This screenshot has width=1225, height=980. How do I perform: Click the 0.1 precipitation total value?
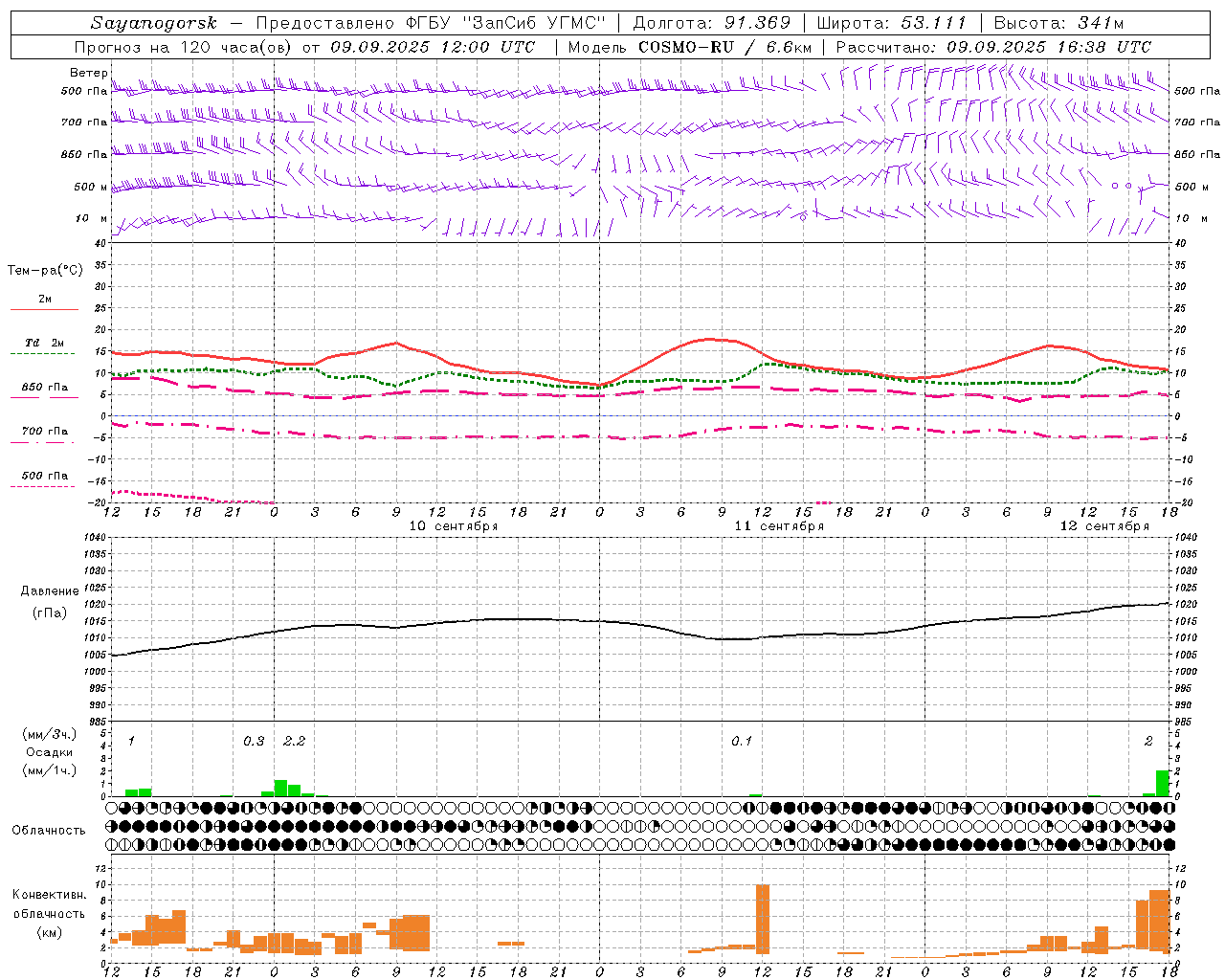742,741
